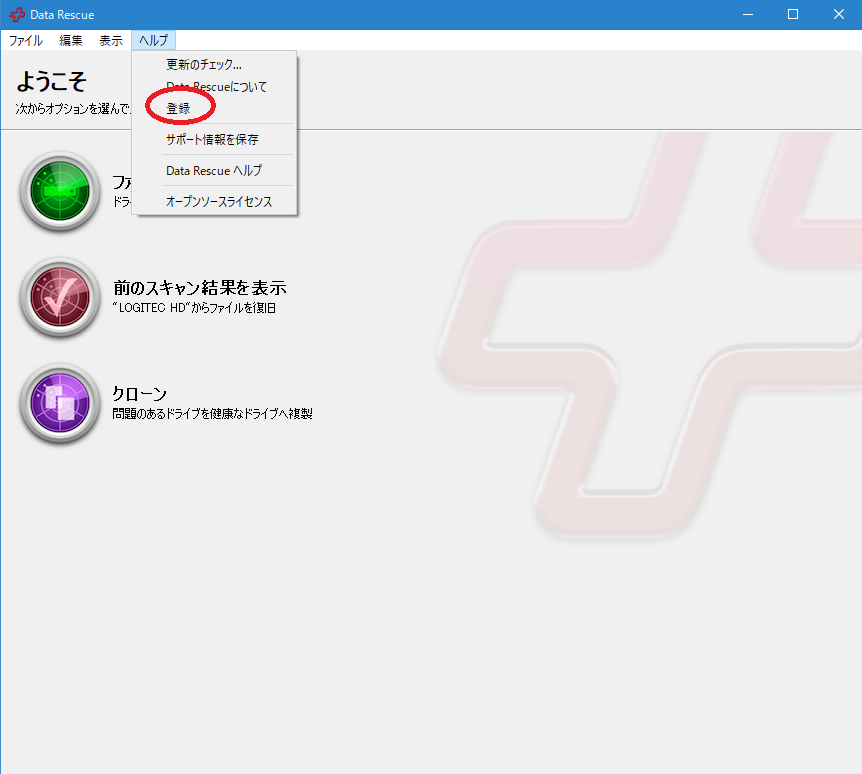The image size is (862, 774).
Task: Click the LOGITEC HD file recovery description
Action: click(x=194, y=308)
